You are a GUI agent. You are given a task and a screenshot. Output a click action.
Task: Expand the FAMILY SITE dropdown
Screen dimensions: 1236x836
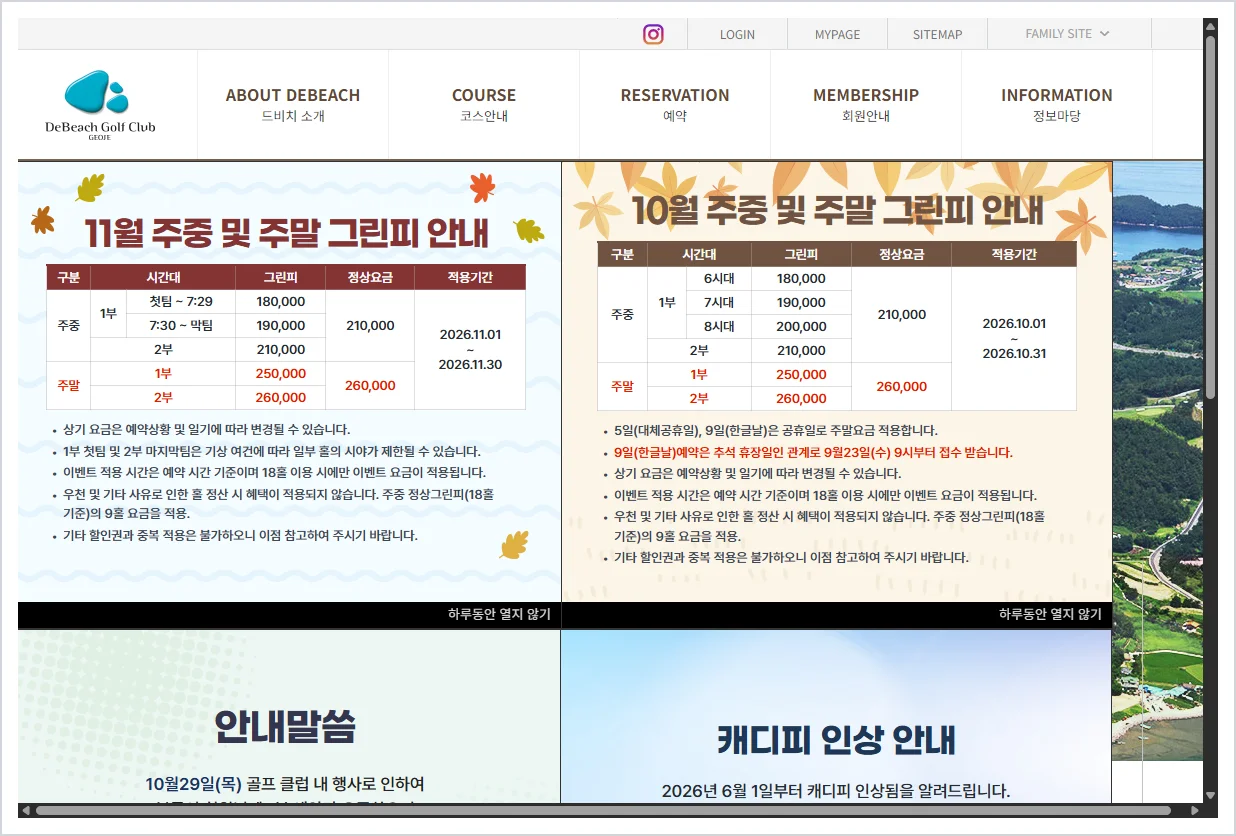click(x=1067, y=34)
